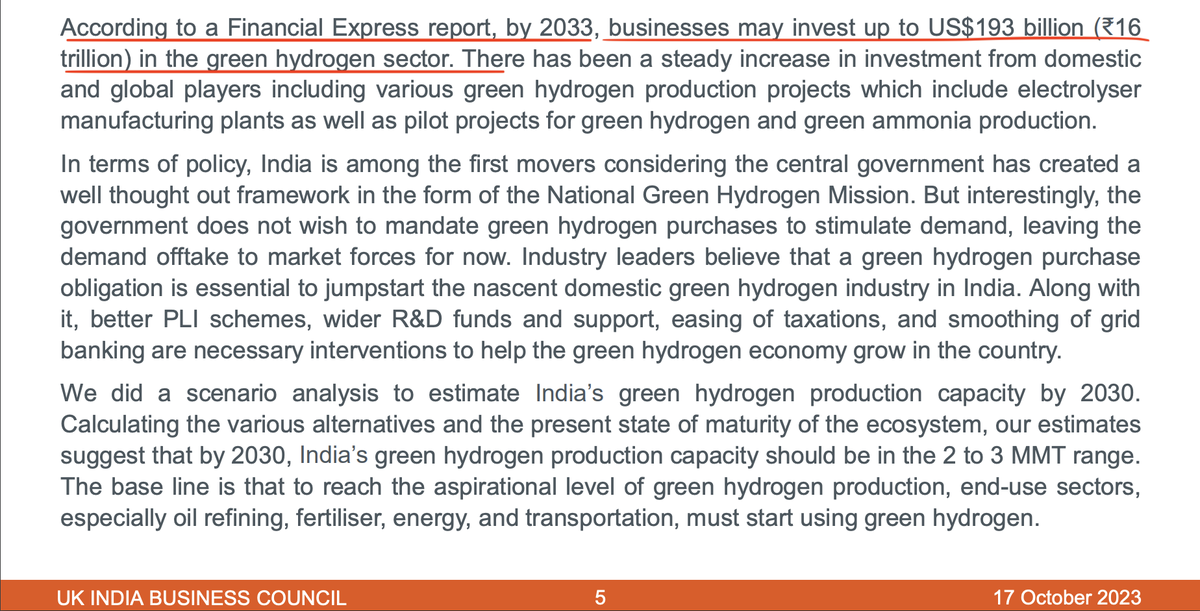Click the page number 5 in footer

(600, 598)
